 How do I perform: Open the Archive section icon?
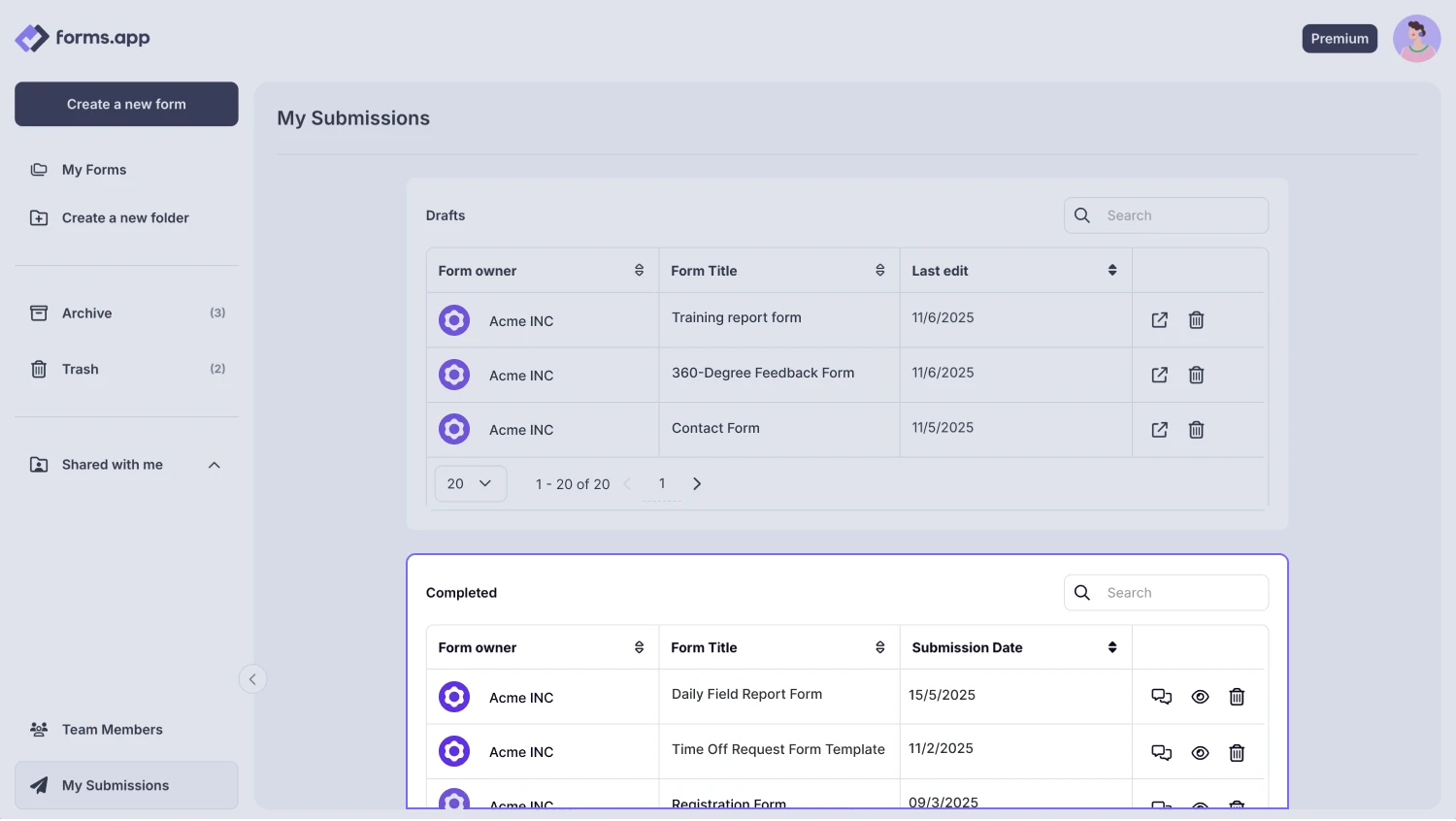click(x=38, y=312)
